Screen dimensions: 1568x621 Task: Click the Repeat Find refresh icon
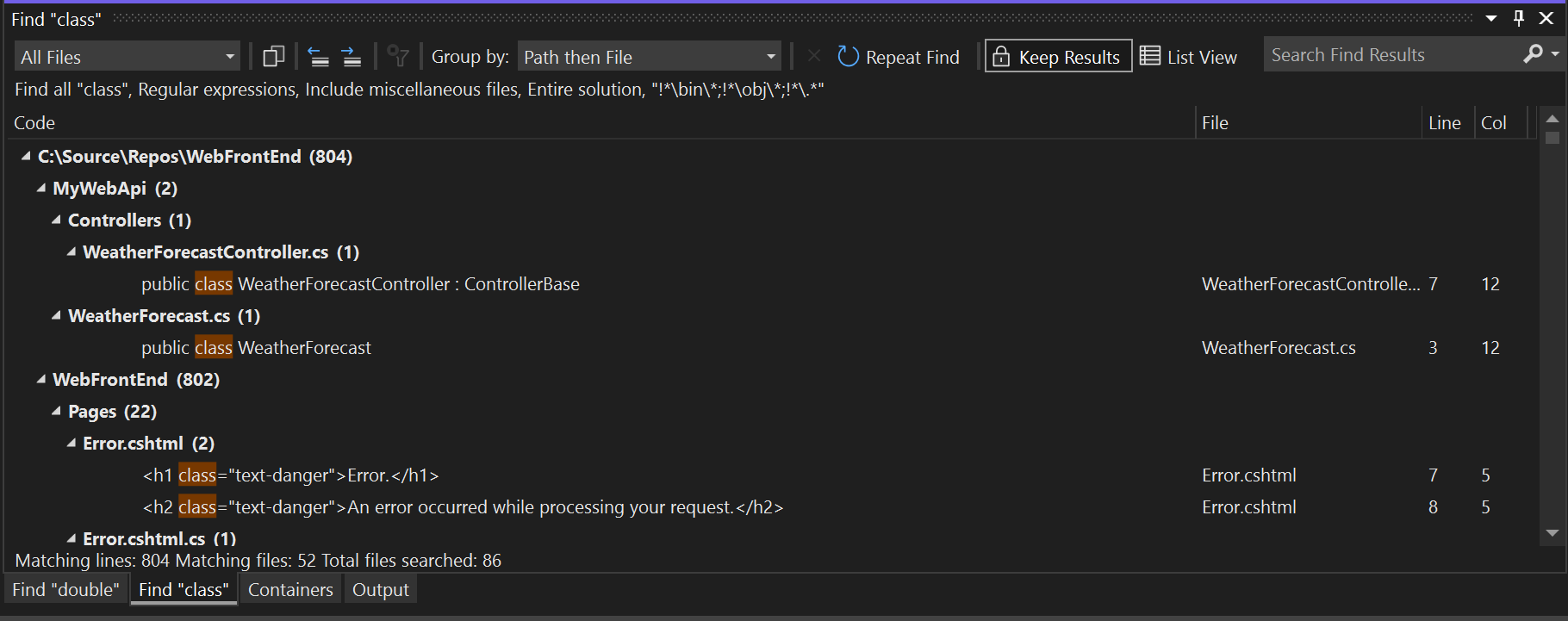click(x=848, y=57)
